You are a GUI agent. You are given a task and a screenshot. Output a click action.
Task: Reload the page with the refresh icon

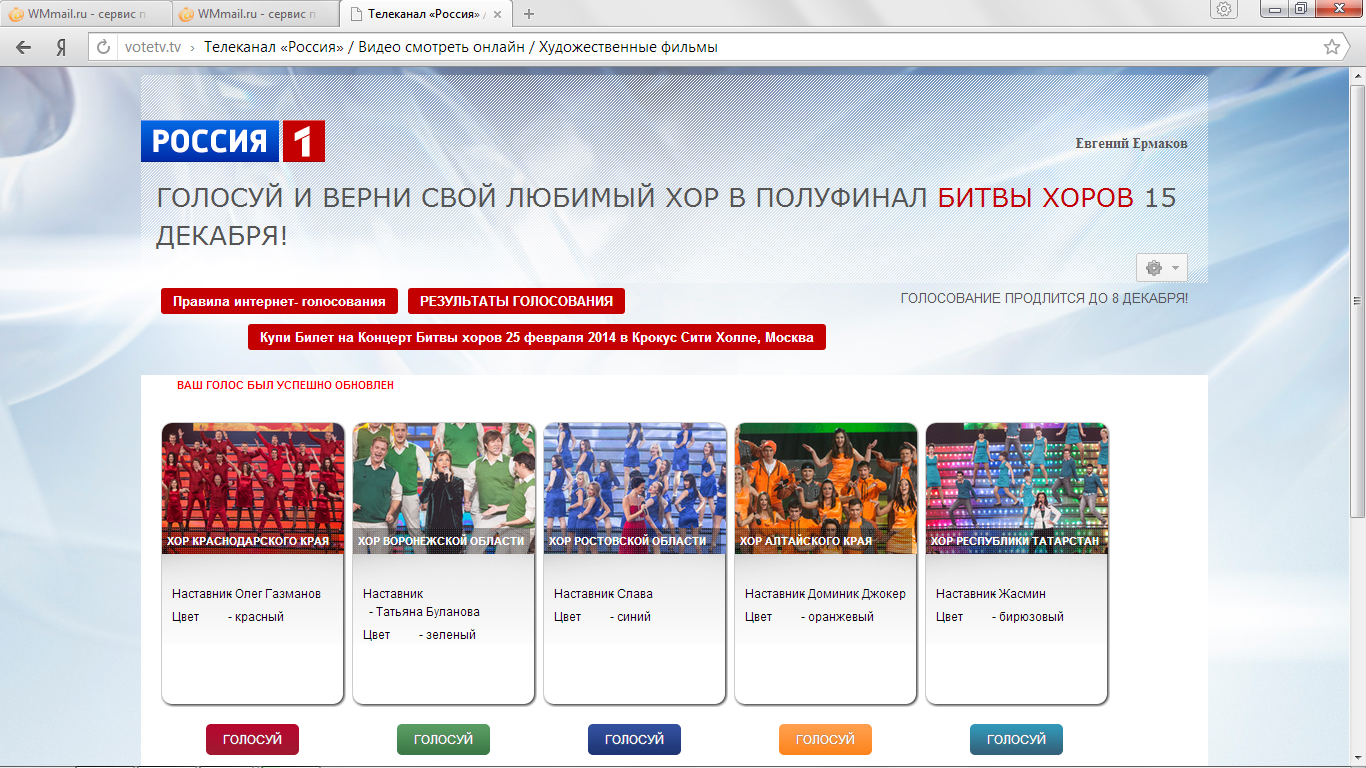[104, 47]
